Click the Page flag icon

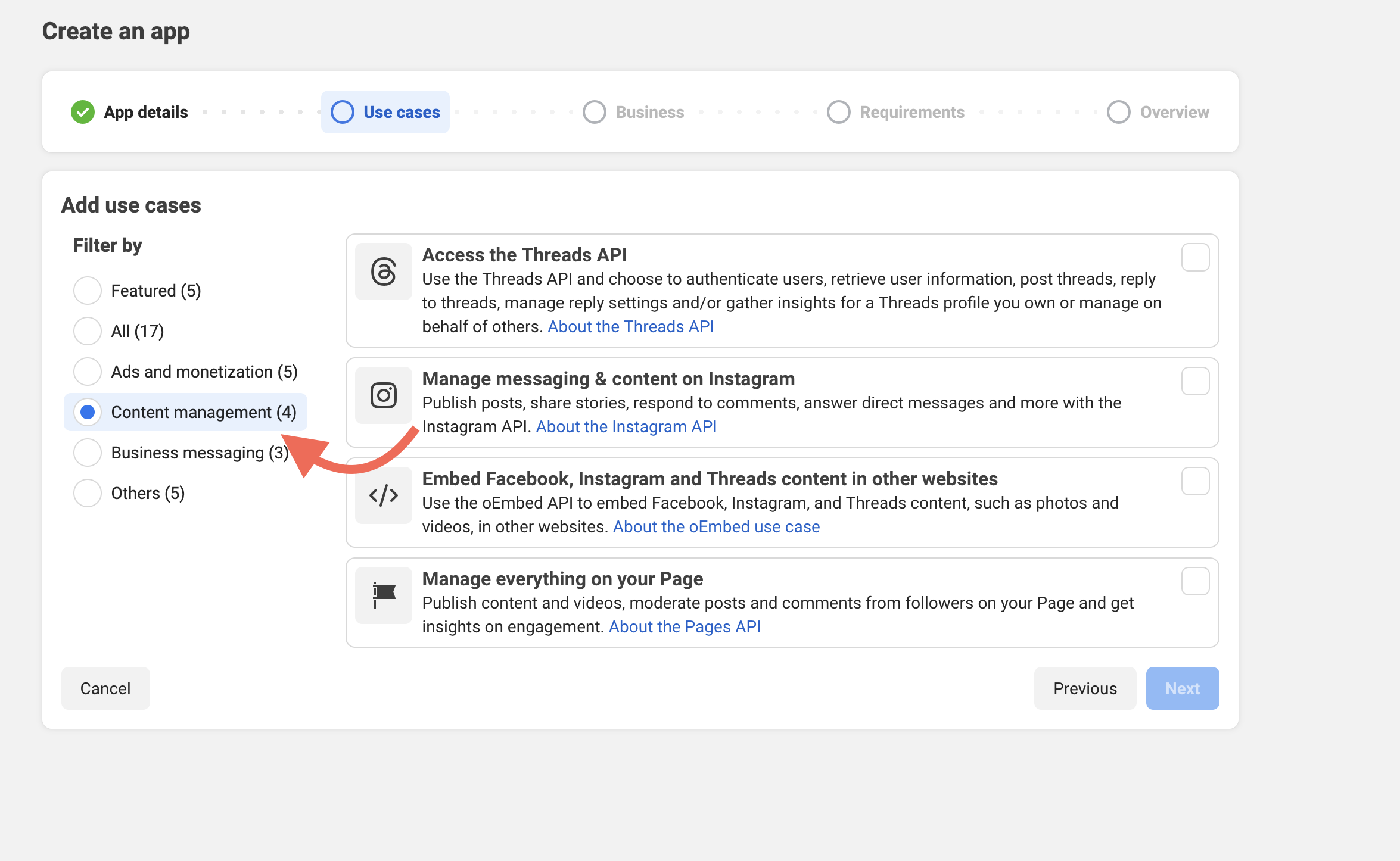[384, 595]
